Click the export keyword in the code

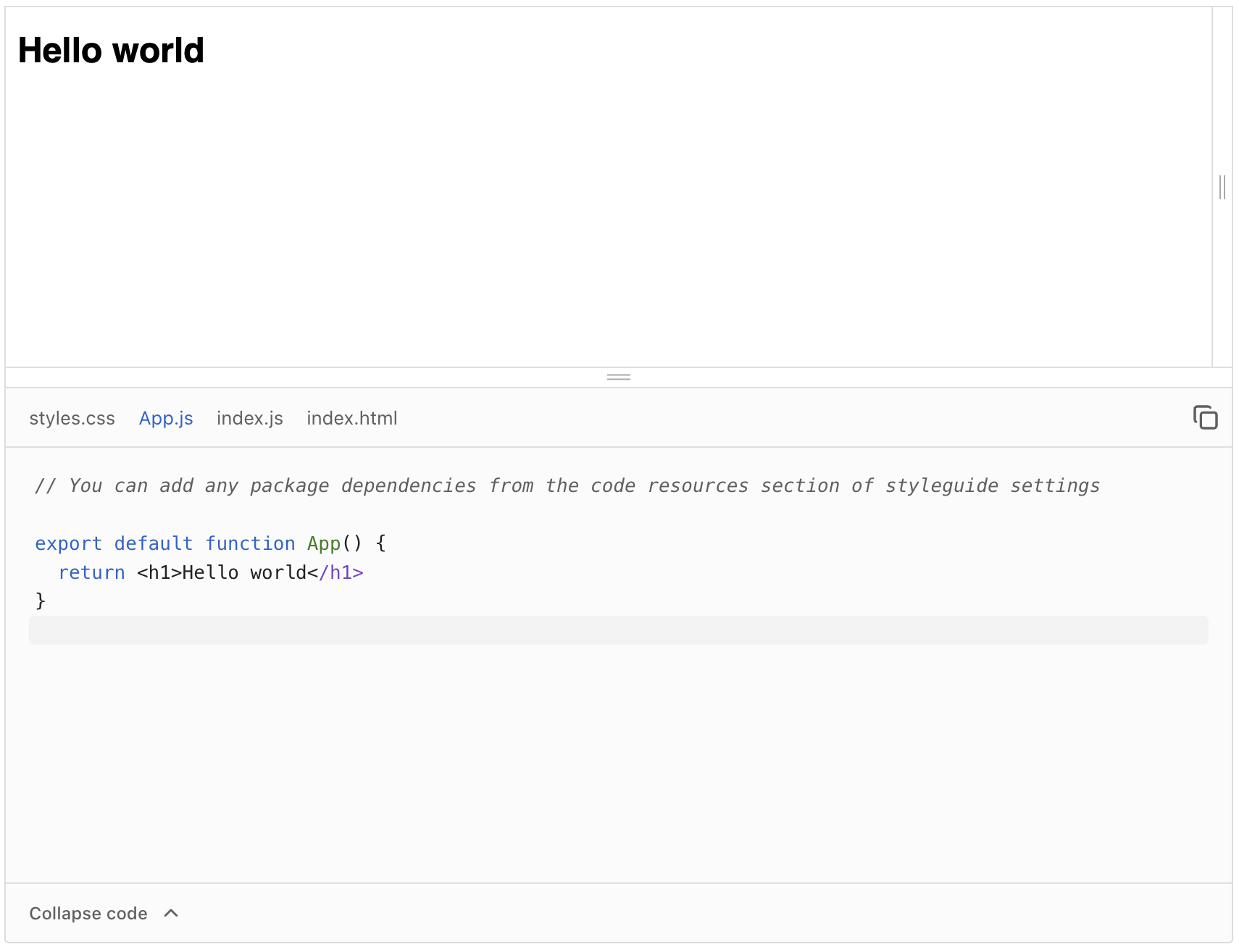pos(68,543)
